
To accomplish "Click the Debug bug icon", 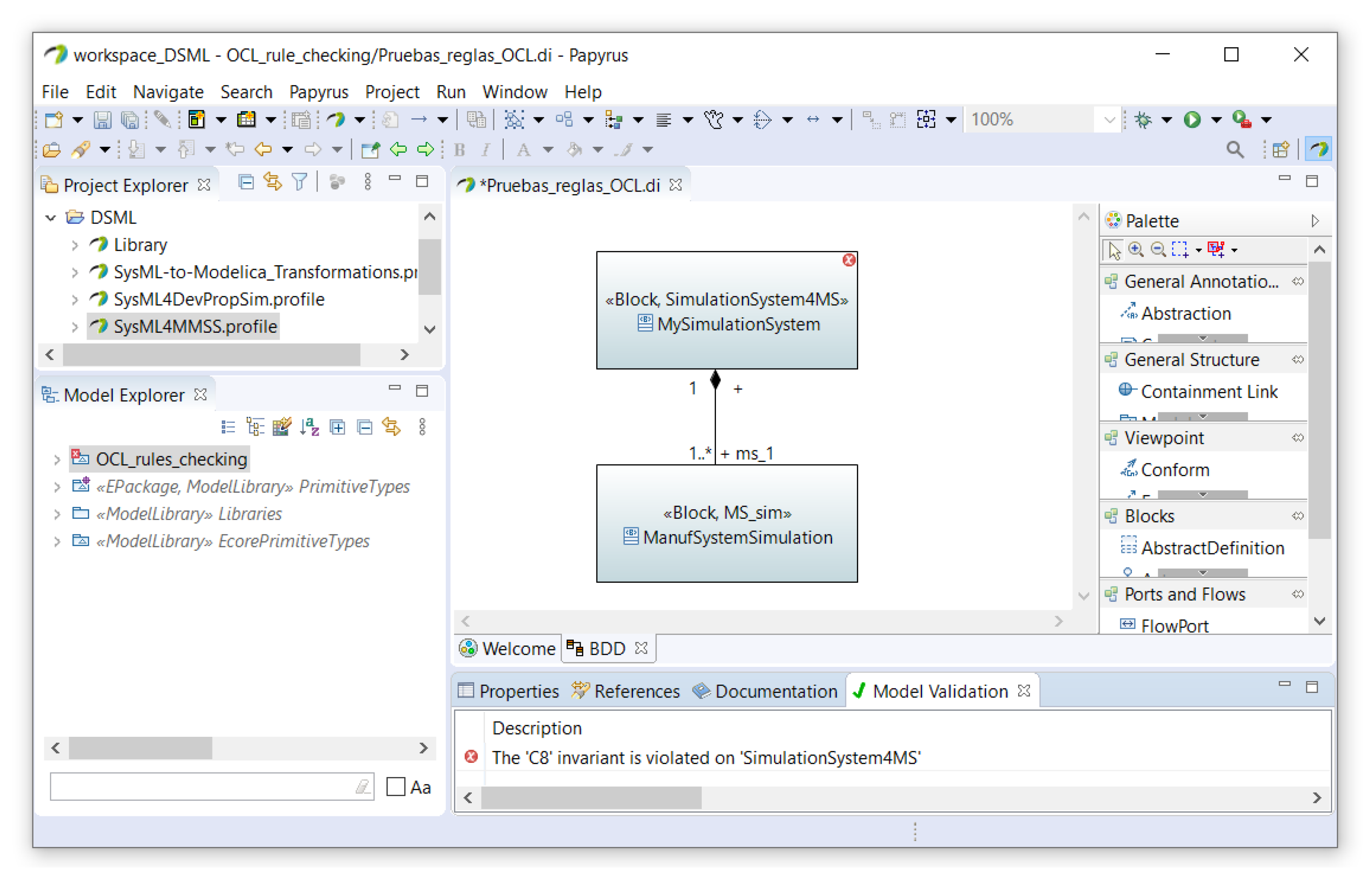I will click(x=1143, y=120).
